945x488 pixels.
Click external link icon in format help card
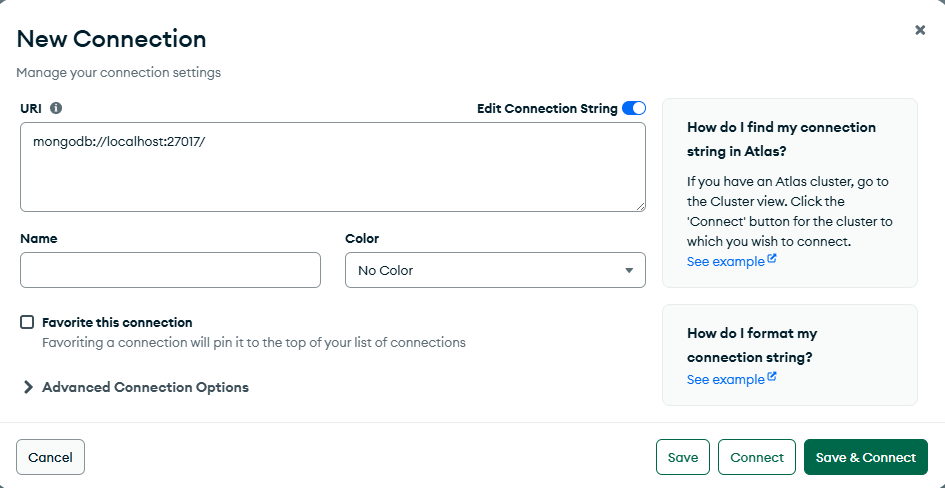pyautogui.click(x=772, y=378)
